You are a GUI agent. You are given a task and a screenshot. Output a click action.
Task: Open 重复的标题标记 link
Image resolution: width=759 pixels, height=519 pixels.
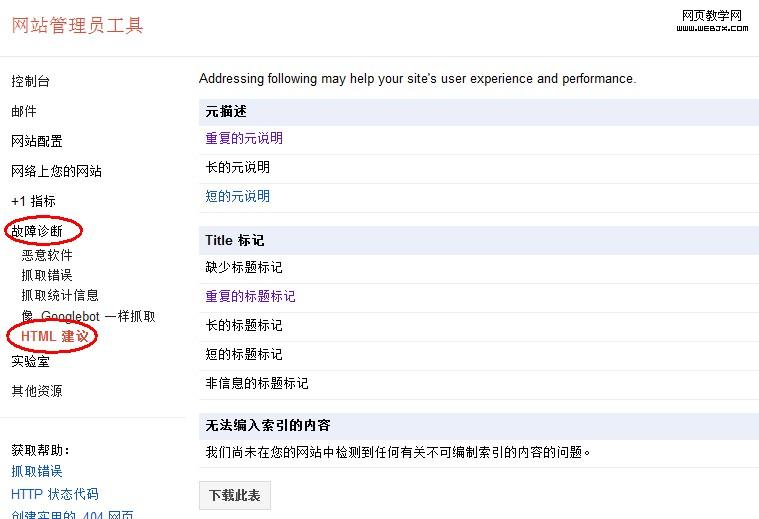(x=251, y=296)
